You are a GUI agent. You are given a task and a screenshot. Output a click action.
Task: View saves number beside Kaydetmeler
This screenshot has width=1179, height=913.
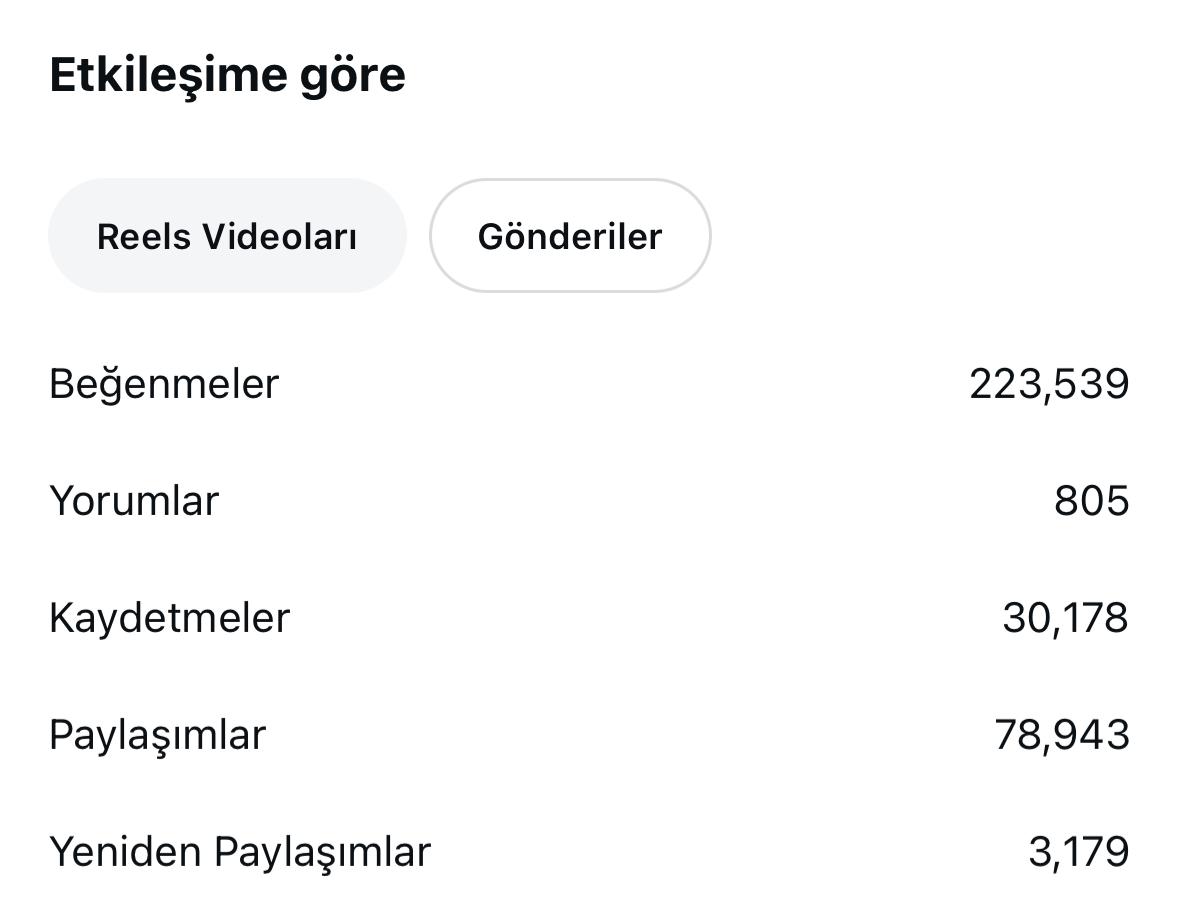1065,618
